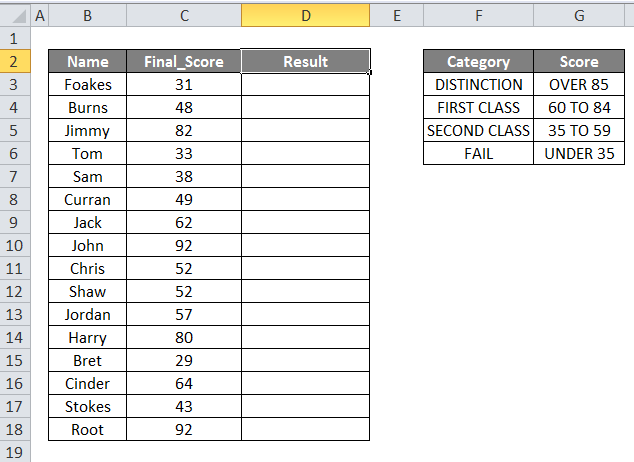
Task: Click the Result header cell
Action: 305,62
